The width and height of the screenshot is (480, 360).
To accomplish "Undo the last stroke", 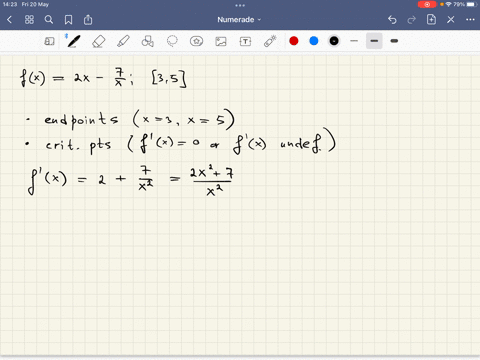I will coord(392,20).
